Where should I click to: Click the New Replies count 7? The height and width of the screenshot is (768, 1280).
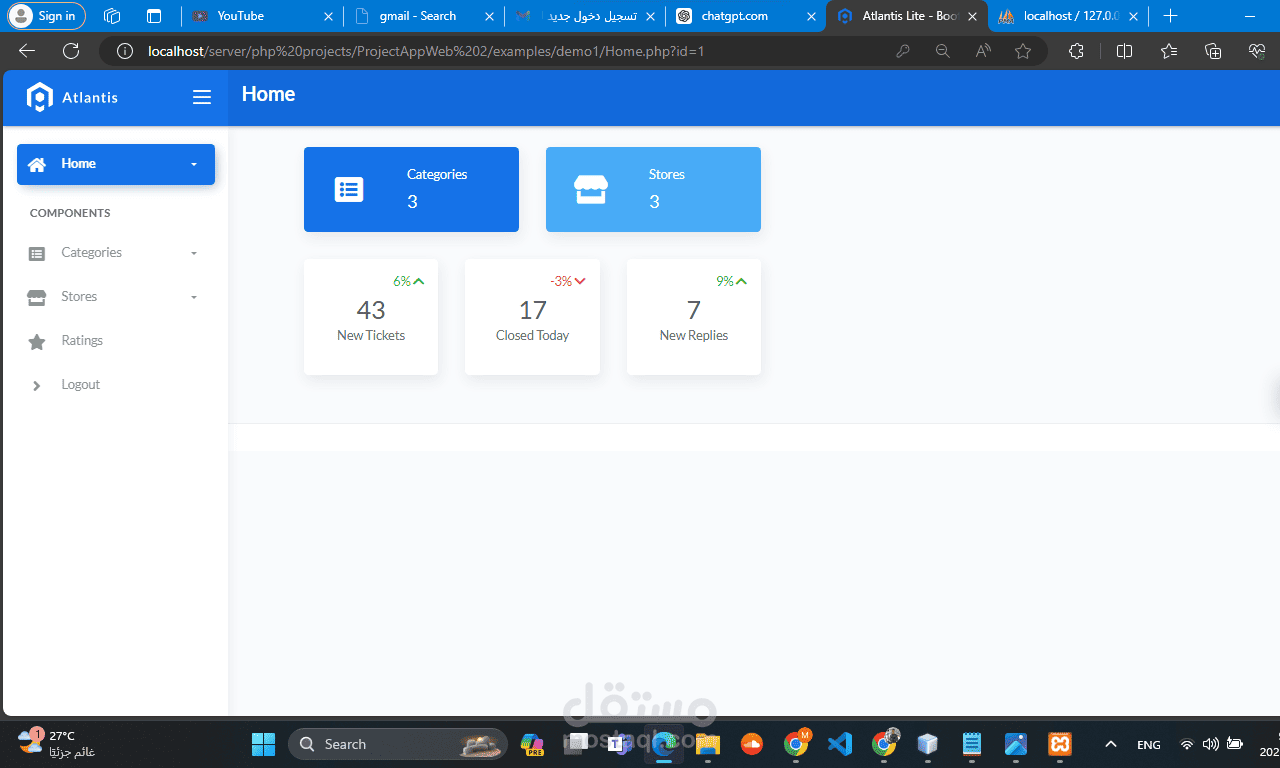694,311
